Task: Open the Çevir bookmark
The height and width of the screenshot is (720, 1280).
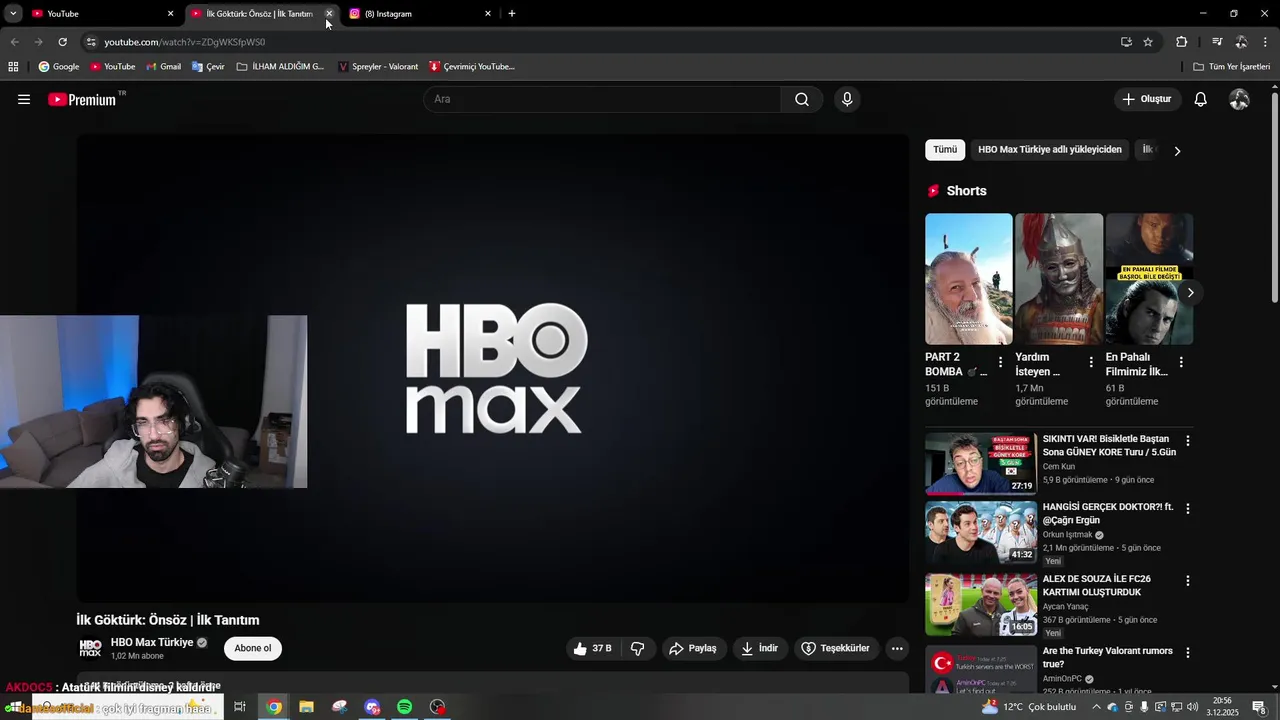Action: (208, 67)
